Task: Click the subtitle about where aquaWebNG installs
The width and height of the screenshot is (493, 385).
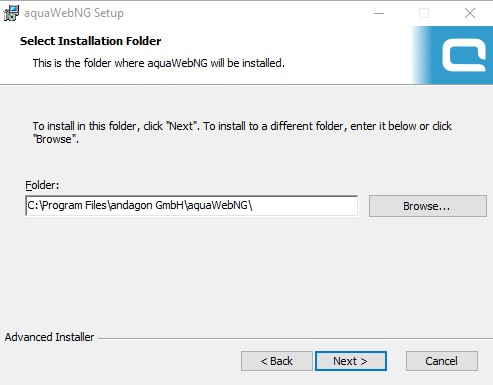Action: pyautogui.click(x=159, y=63)
